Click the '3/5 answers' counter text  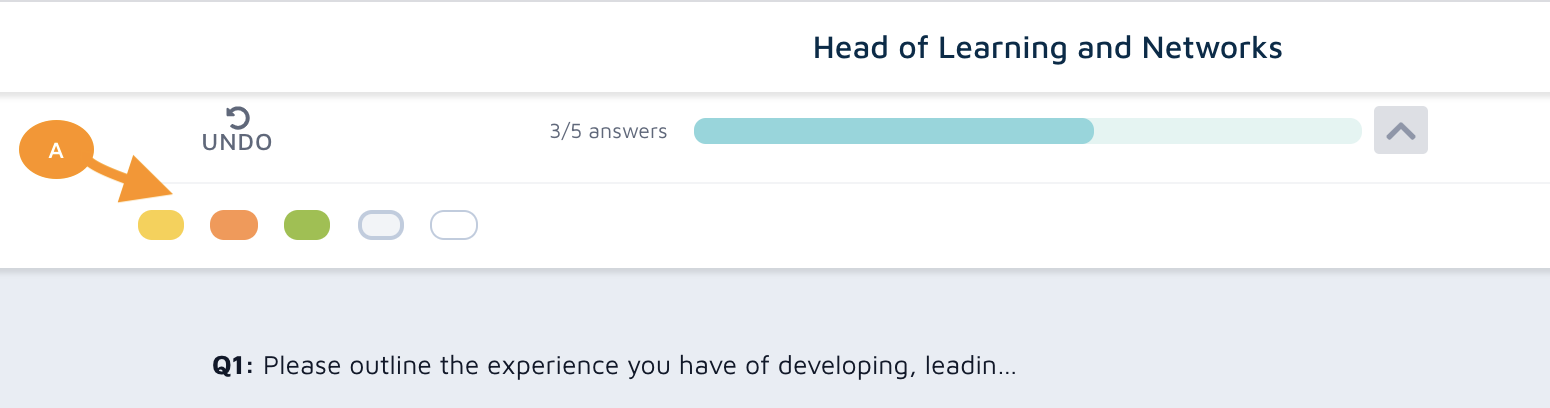tap(608, 131)
